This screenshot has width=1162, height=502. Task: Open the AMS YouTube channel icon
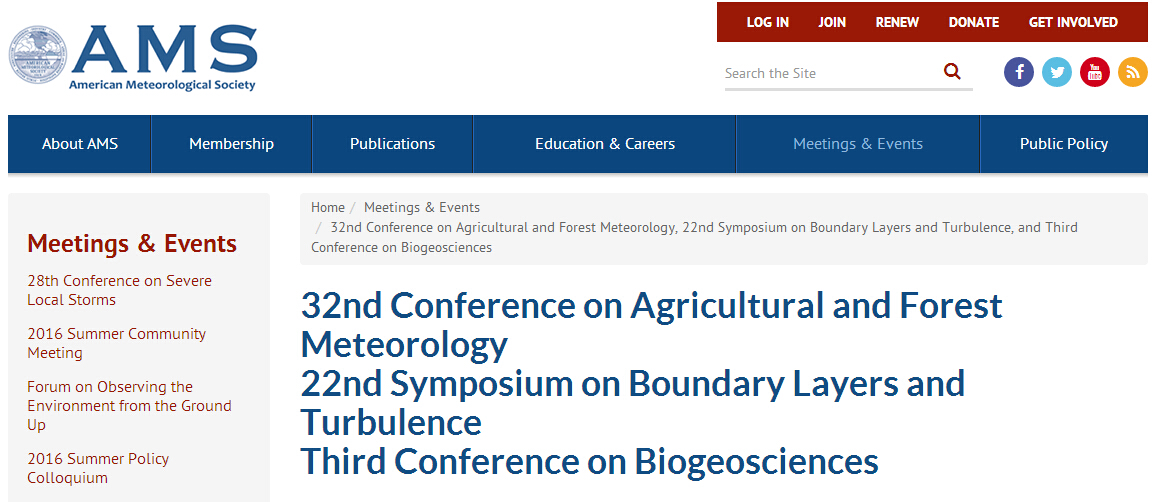tap(1095, 72)
